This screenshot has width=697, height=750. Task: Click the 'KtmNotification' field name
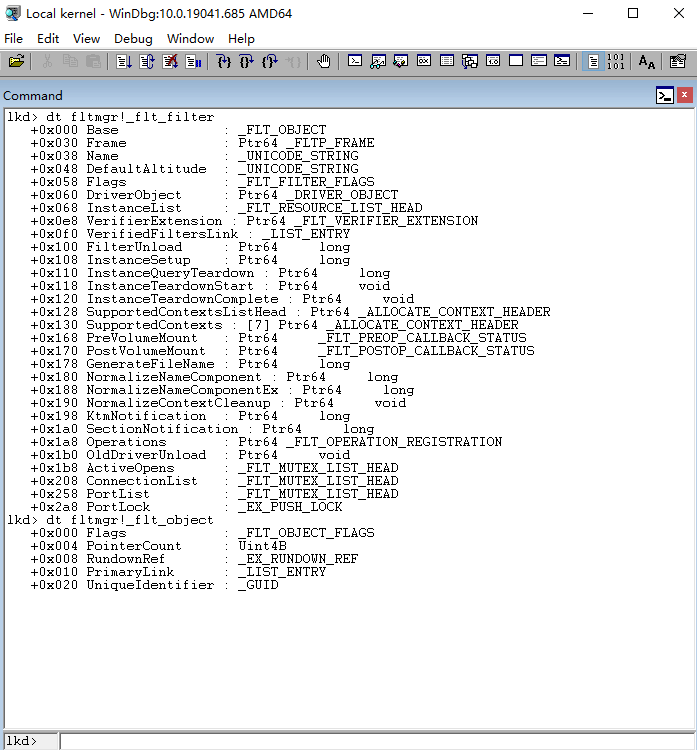[146, 416]
